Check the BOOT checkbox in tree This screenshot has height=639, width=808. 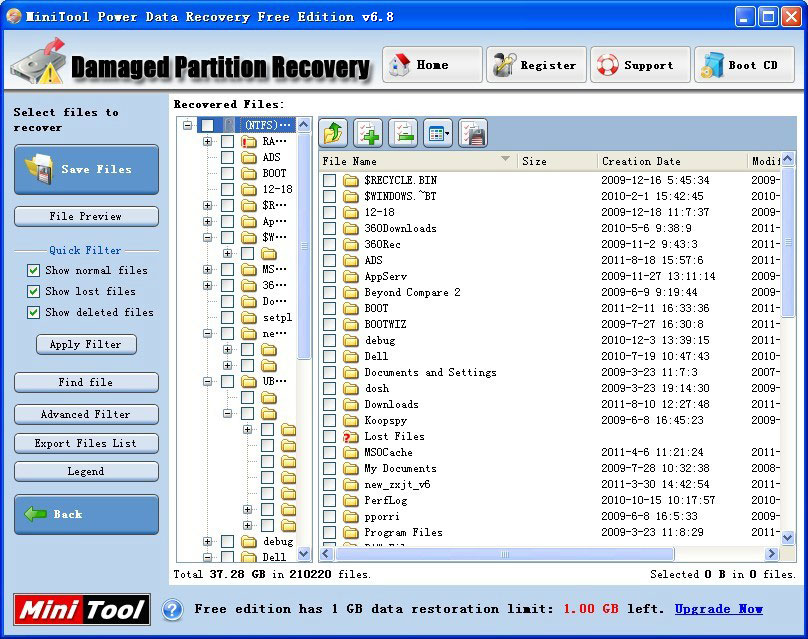pos(227,173)
